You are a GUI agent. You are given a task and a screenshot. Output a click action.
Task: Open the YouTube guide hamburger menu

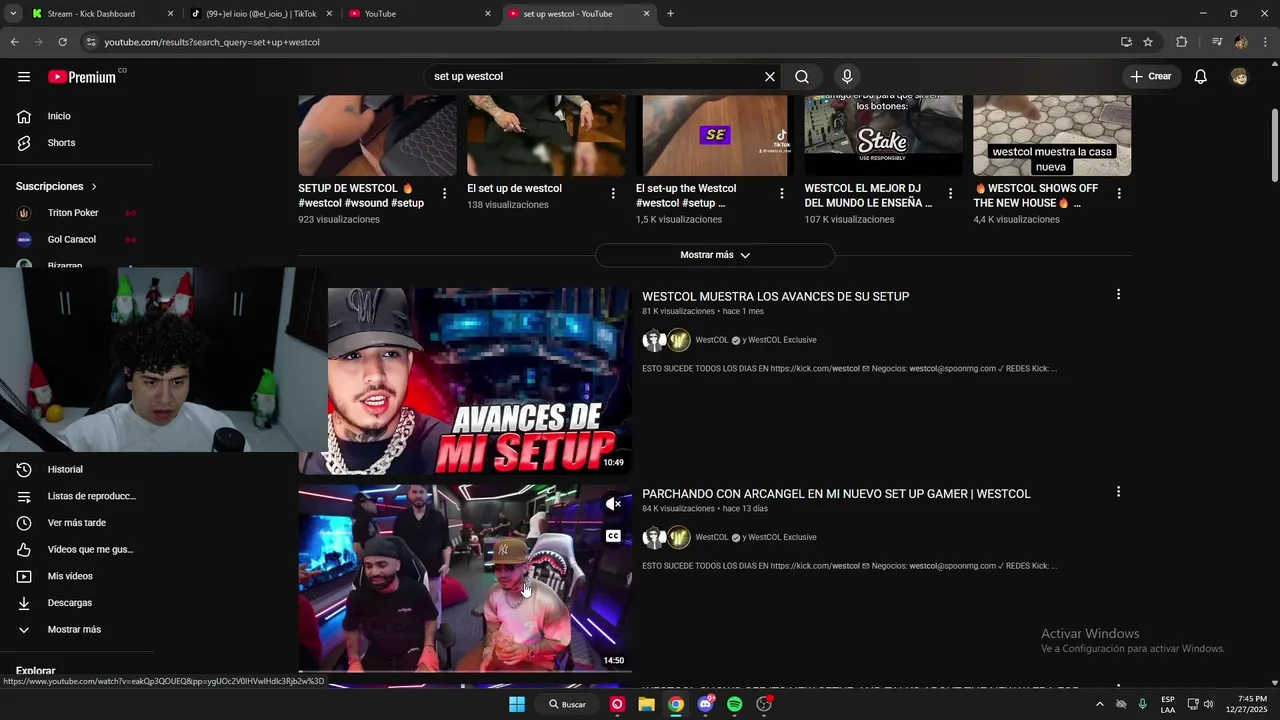24,77
